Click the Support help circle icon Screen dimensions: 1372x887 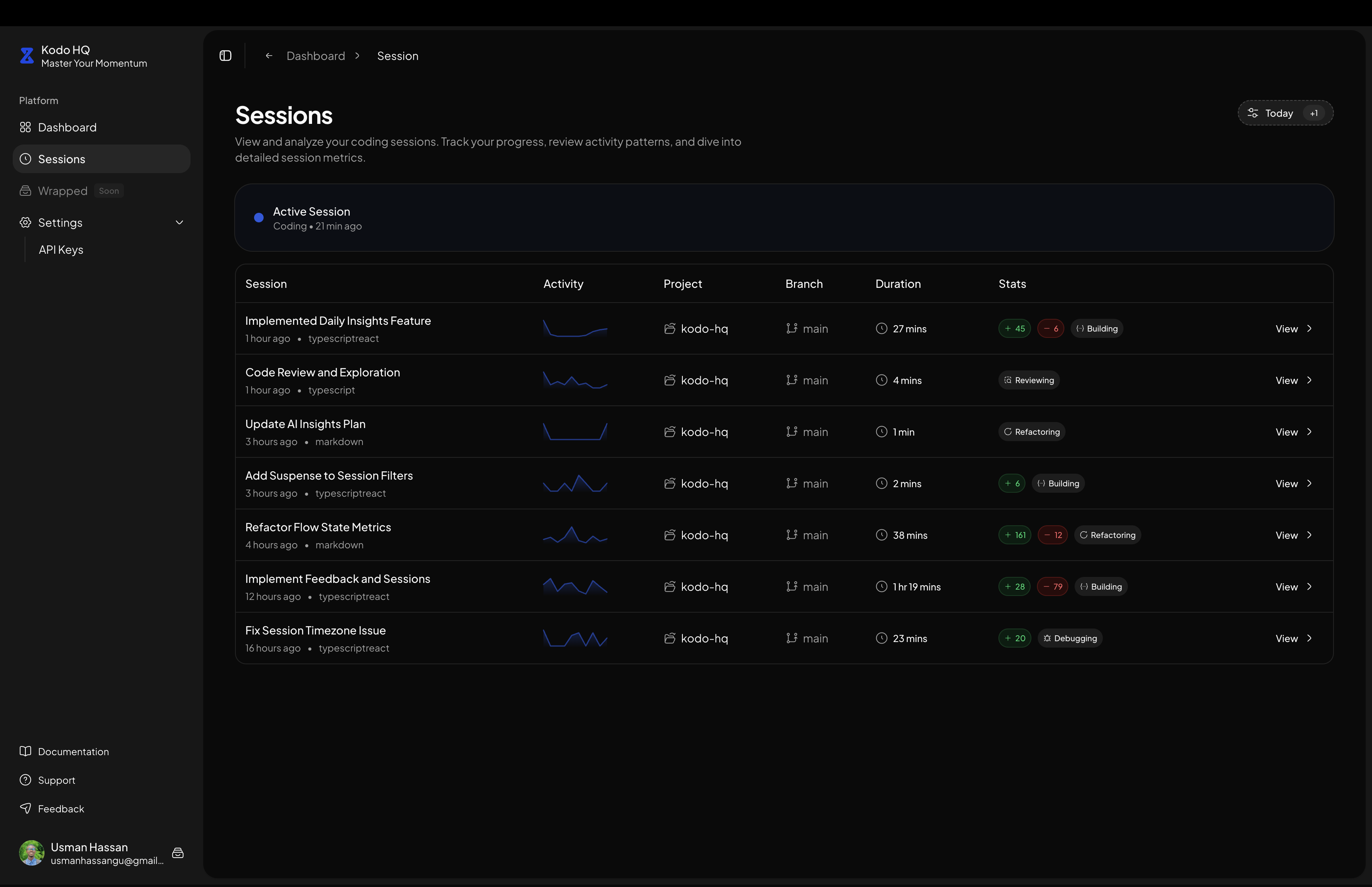pos(25,780)
